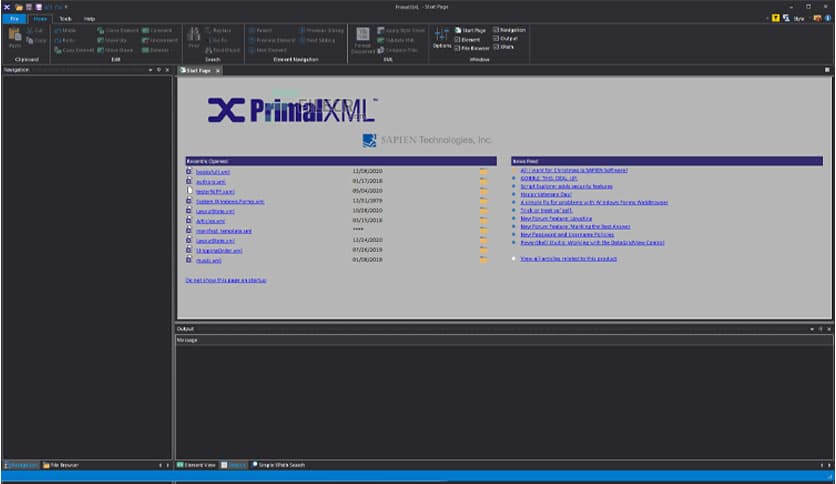The width and height of the screenshot is (836, 484).
Task: Open the music.xml recent file link
Action: click(x=208, y=261)
